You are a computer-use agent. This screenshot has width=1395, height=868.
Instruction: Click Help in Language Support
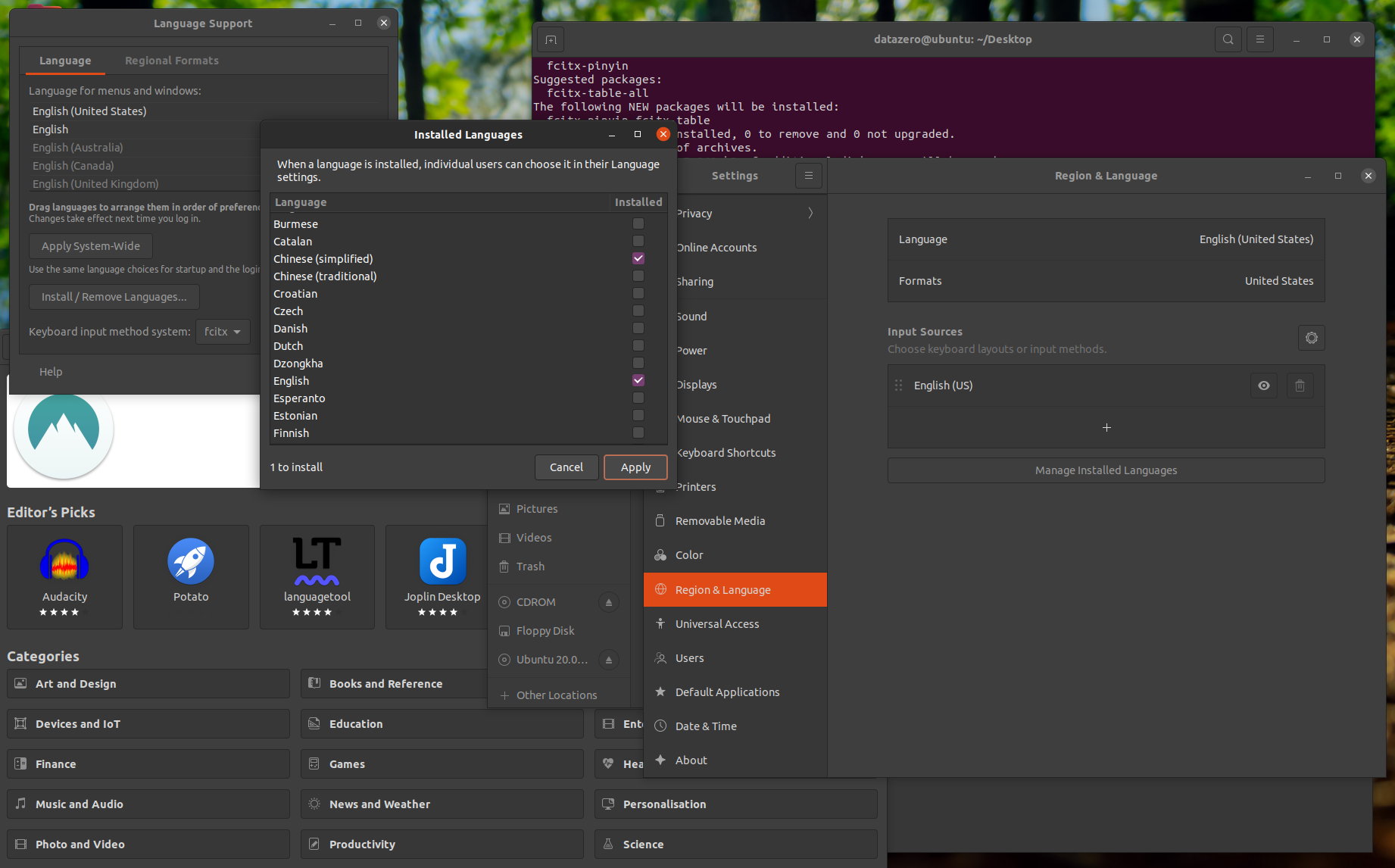click(x=51, y=372)
